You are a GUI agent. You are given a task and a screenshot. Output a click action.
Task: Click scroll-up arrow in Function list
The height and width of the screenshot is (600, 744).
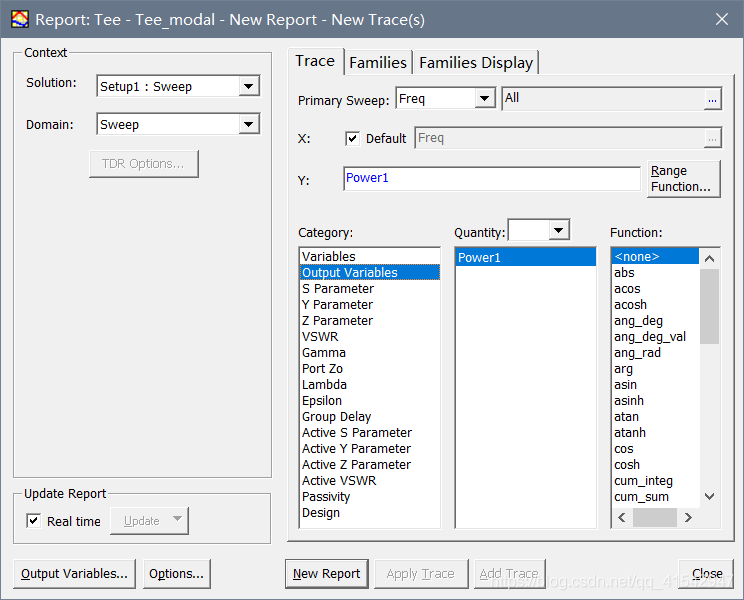[709, 258]
